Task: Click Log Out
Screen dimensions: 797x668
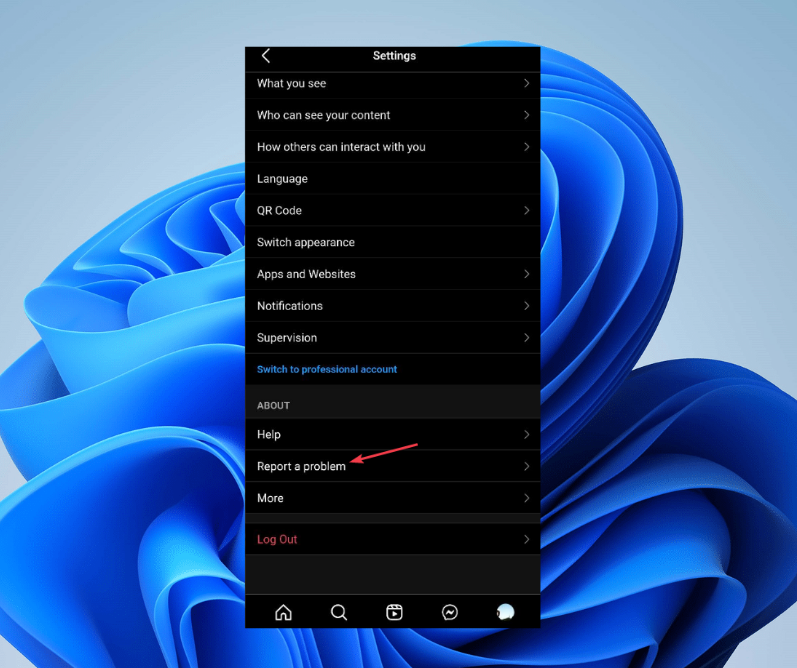Action: click(x=392, y=539)
